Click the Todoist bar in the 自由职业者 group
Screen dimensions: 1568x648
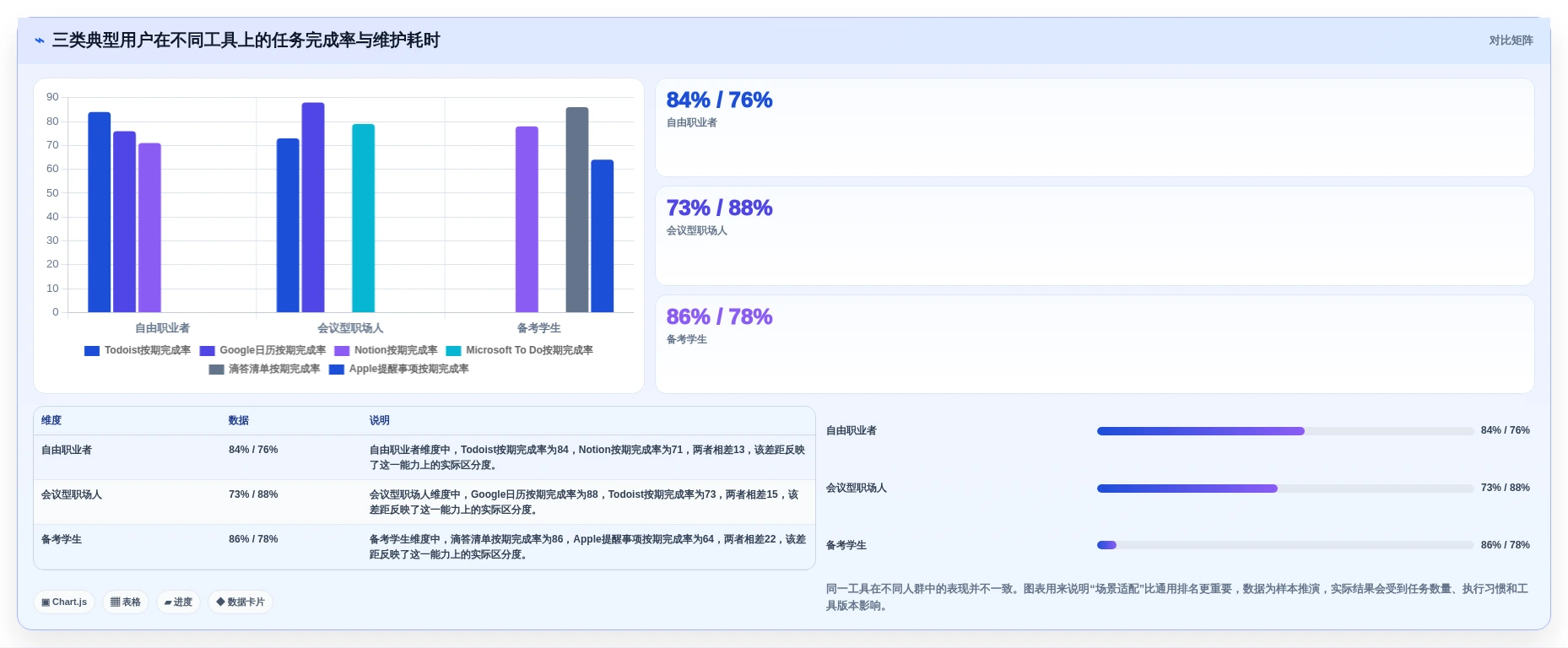[x=100, y=213]
